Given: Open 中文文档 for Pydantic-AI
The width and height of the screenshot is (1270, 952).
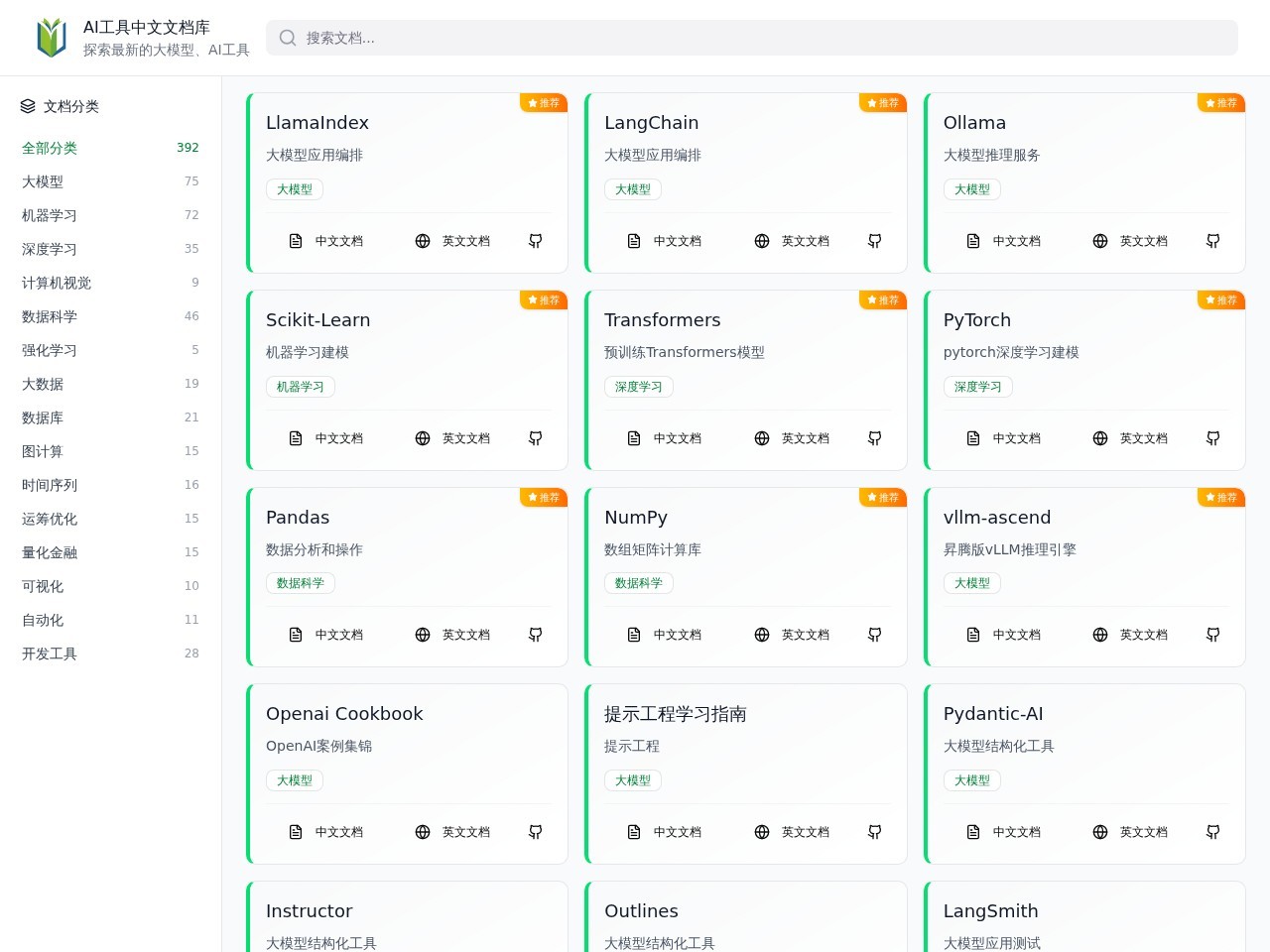Looking at the screenshot, I should pos(1003,832).
